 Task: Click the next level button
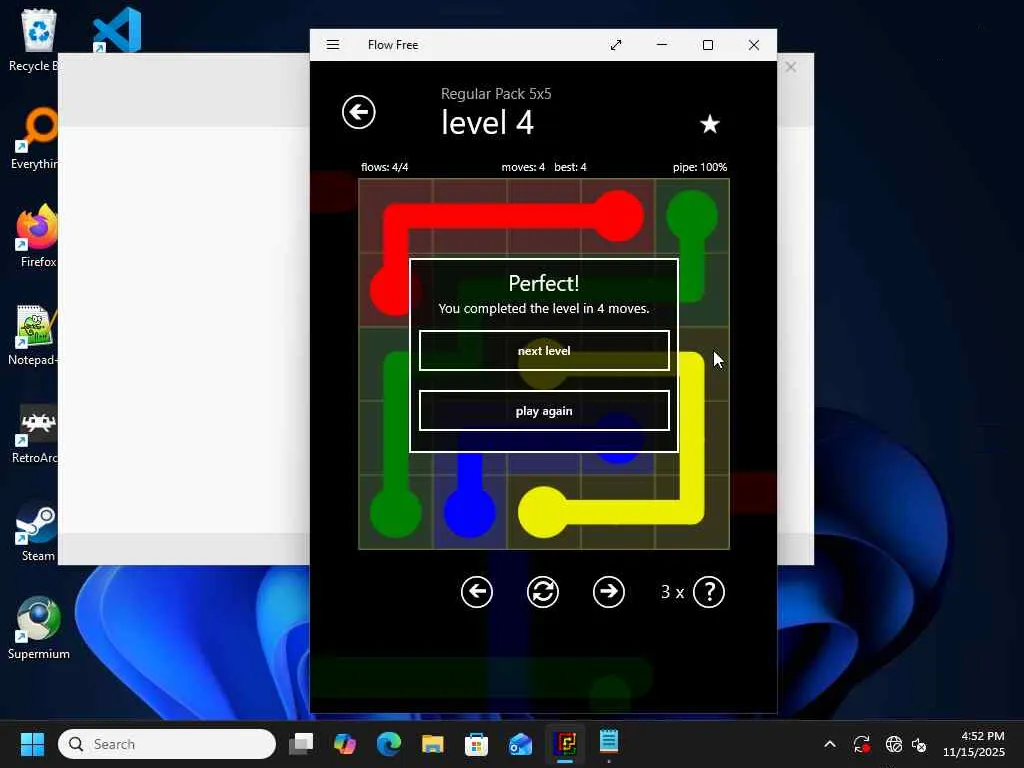(544, 351)
